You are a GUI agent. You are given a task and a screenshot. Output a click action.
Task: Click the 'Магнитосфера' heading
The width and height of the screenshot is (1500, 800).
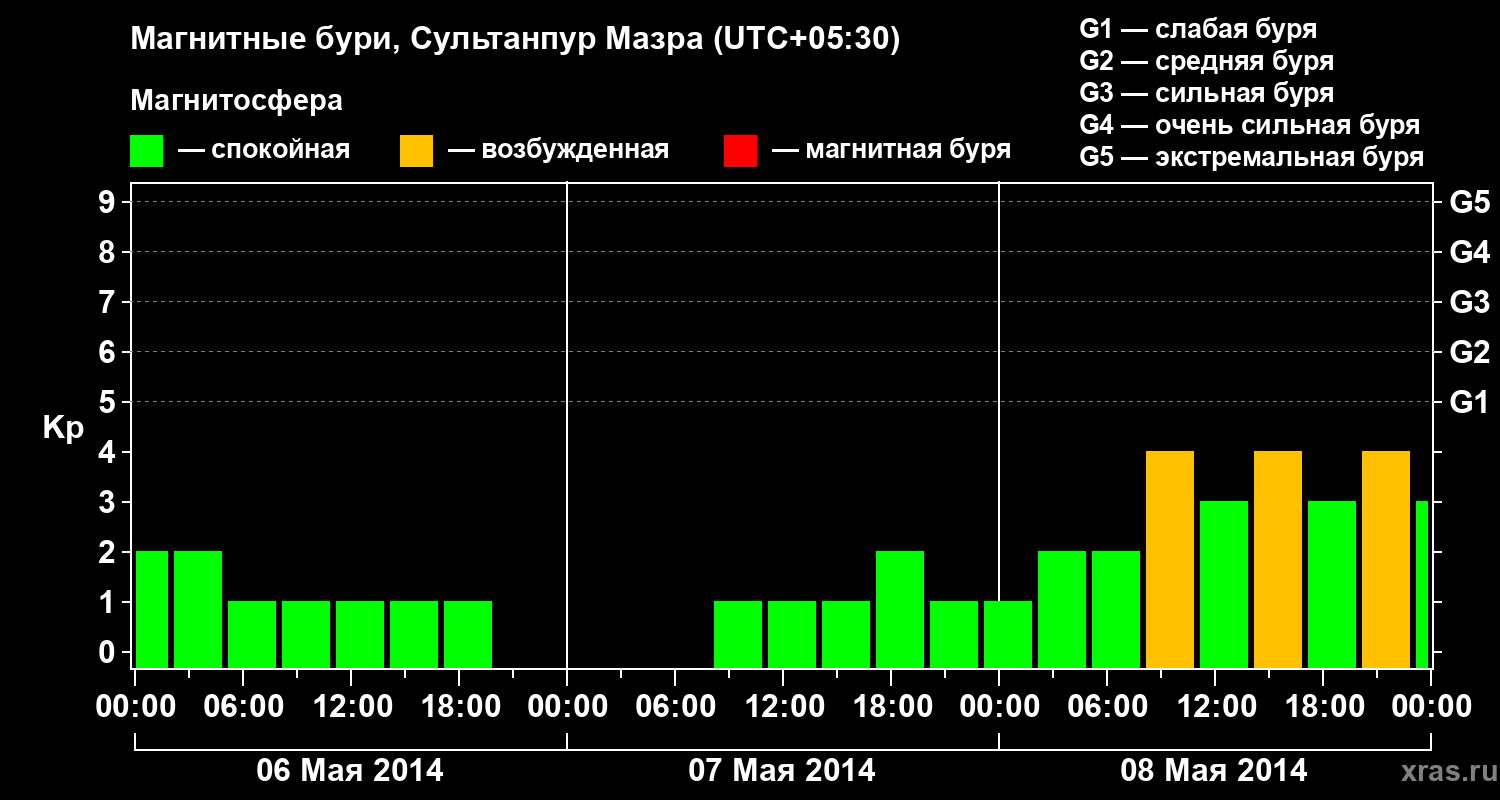pos(237,101)
